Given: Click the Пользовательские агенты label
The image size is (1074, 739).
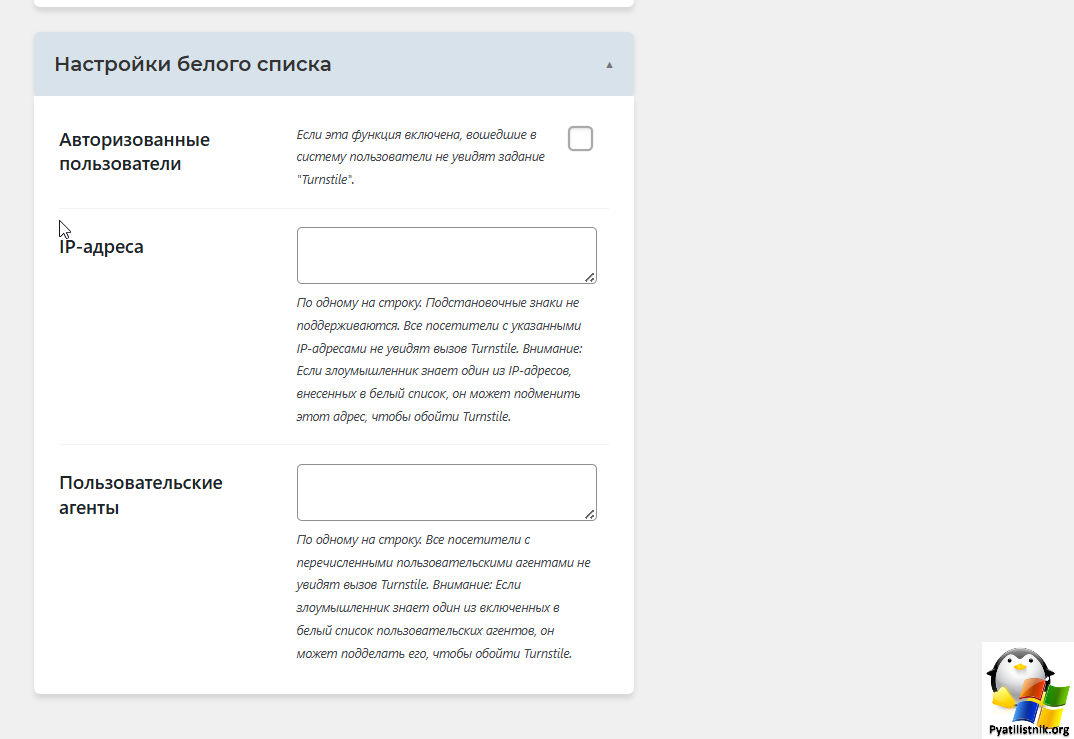Looking at the screenshot, I should coord(140,494).
